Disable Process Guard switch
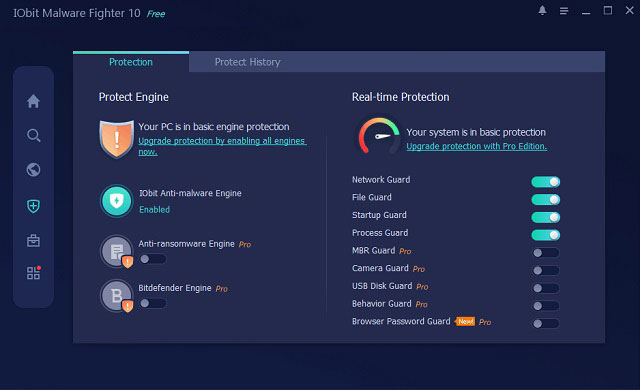640x390 pixels. 546,235
